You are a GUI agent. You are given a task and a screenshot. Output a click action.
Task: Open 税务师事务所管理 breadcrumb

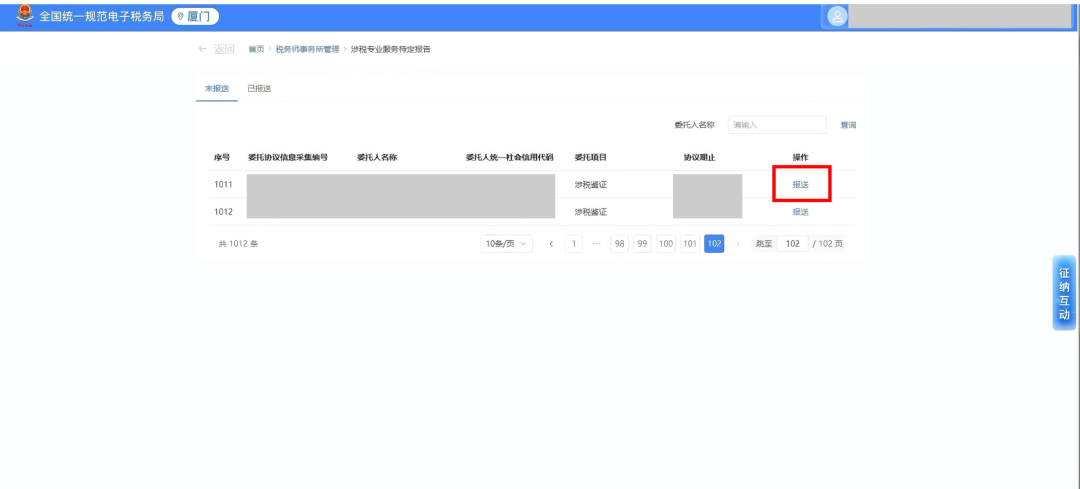[307, 50]
